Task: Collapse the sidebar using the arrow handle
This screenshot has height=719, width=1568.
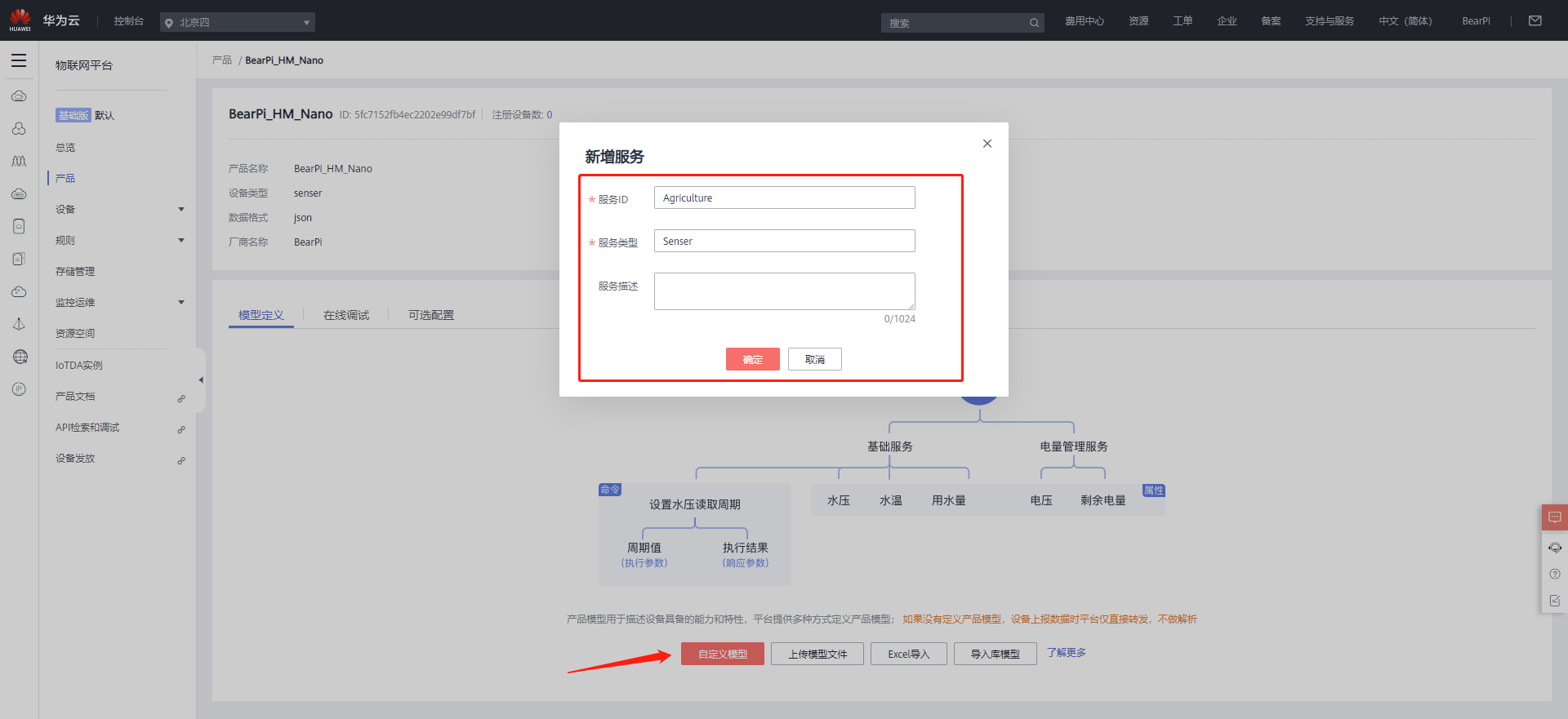Action: (201, 380)
